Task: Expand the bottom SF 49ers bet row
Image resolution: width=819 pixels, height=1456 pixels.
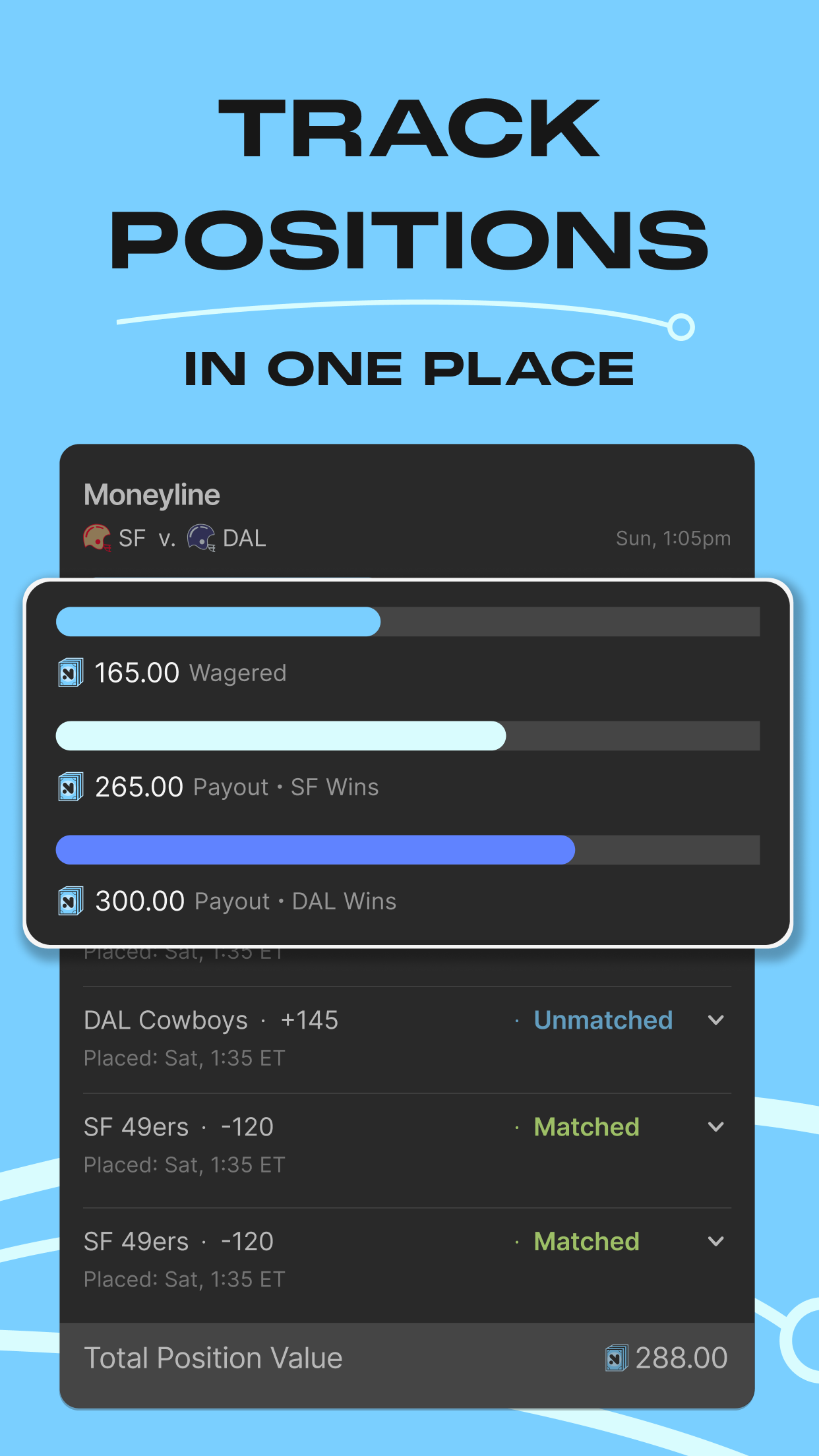Action: 716,1242
